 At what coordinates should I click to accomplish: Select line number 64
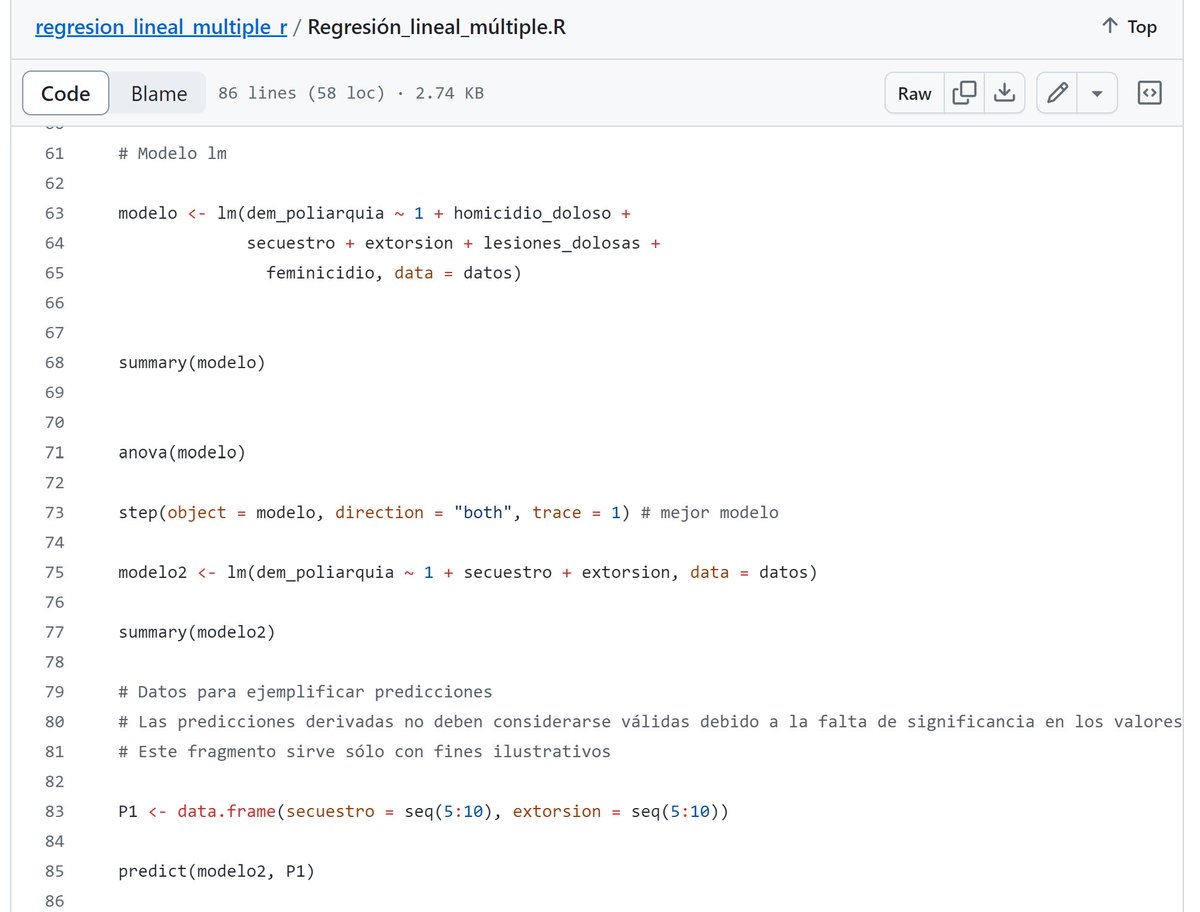54,243
